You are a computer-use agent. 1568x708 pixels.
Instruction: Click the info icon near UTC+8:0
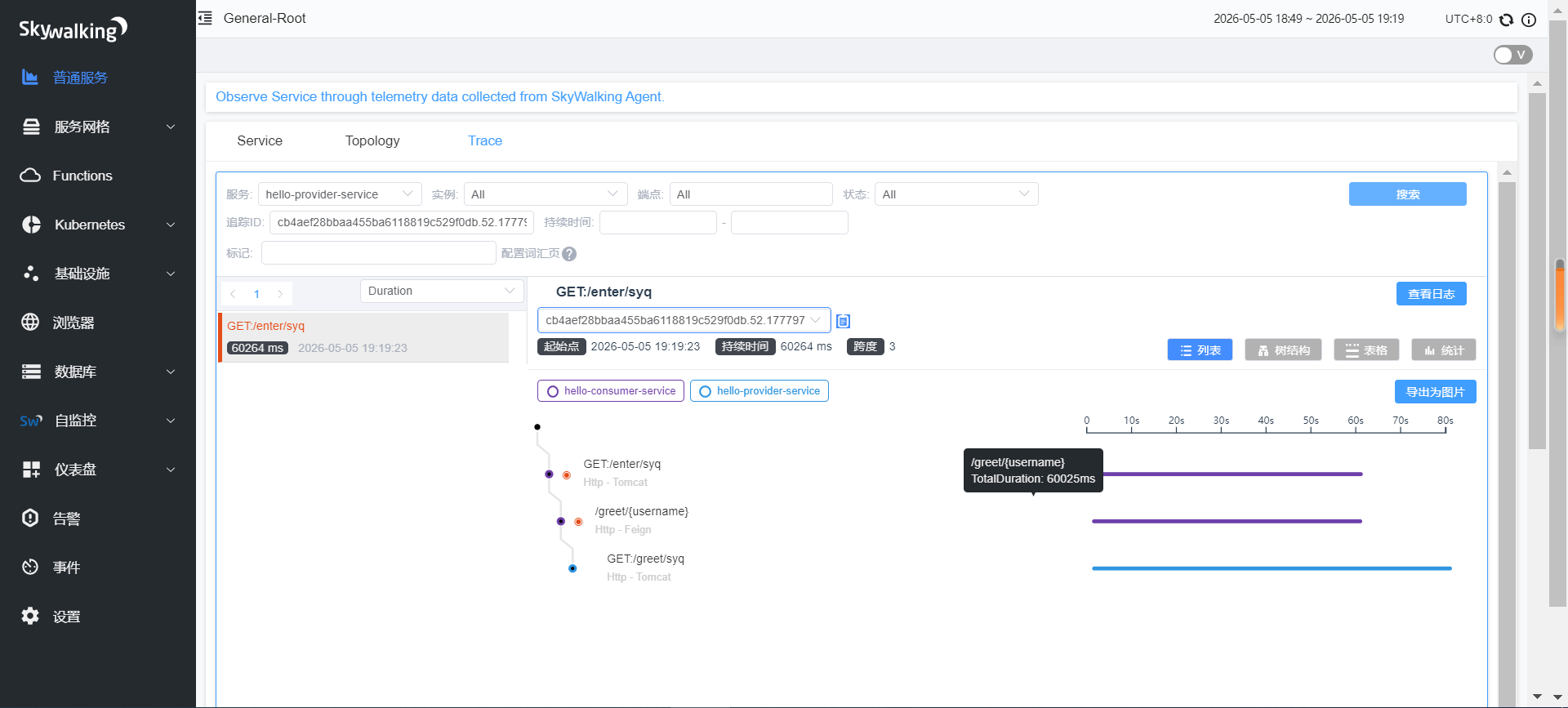[1529, 20]
